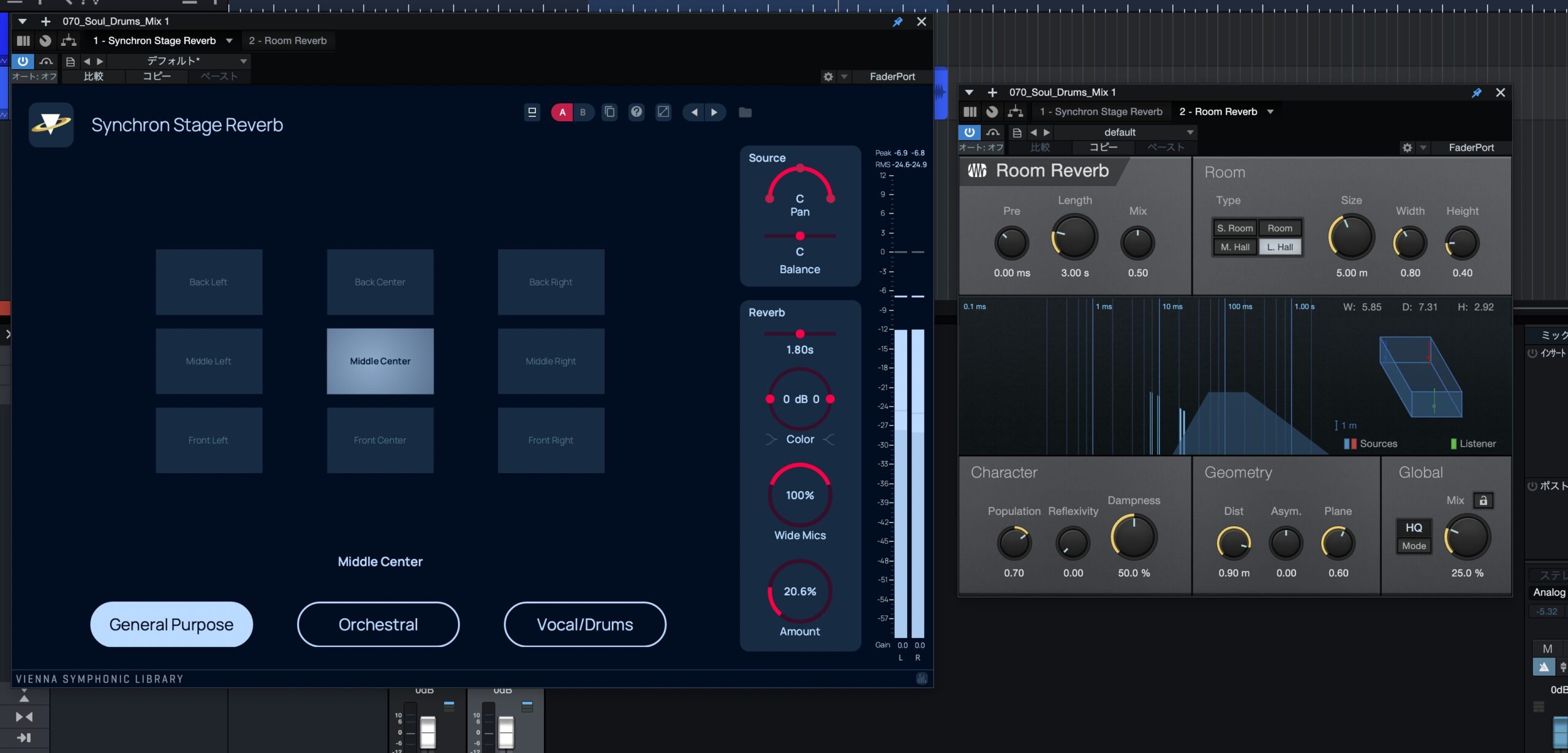The width and height of the screenshot is (1568, 753).
Task: Expand Synchron window menu triangle beside plus
Action: pos(22,21)
